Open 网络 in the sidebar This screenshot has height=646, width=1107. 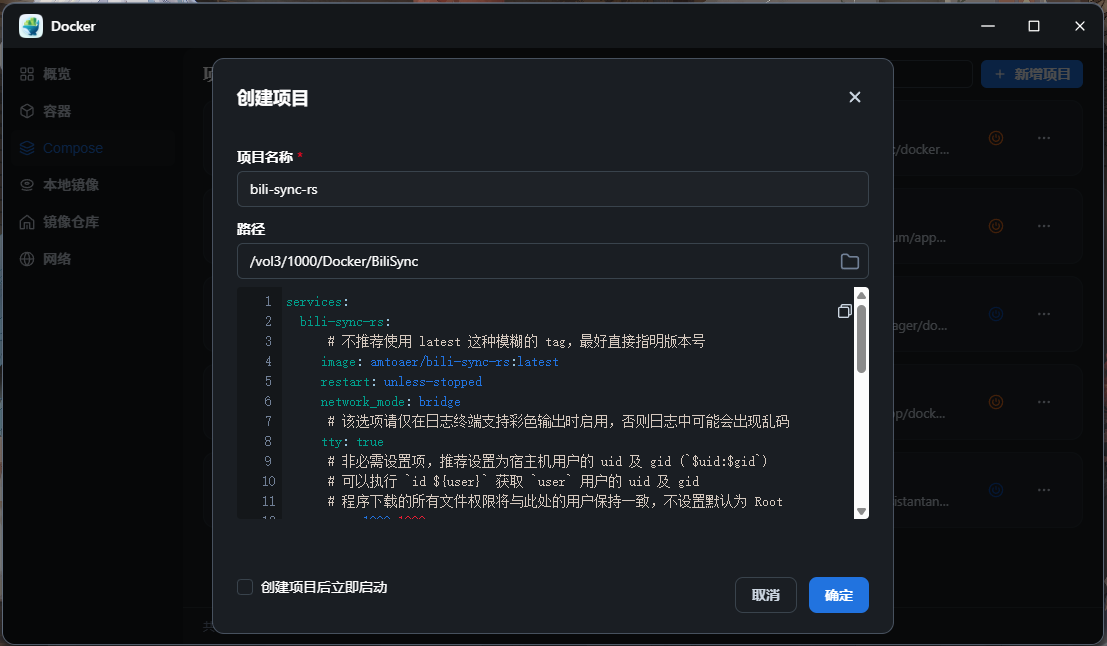92,259
